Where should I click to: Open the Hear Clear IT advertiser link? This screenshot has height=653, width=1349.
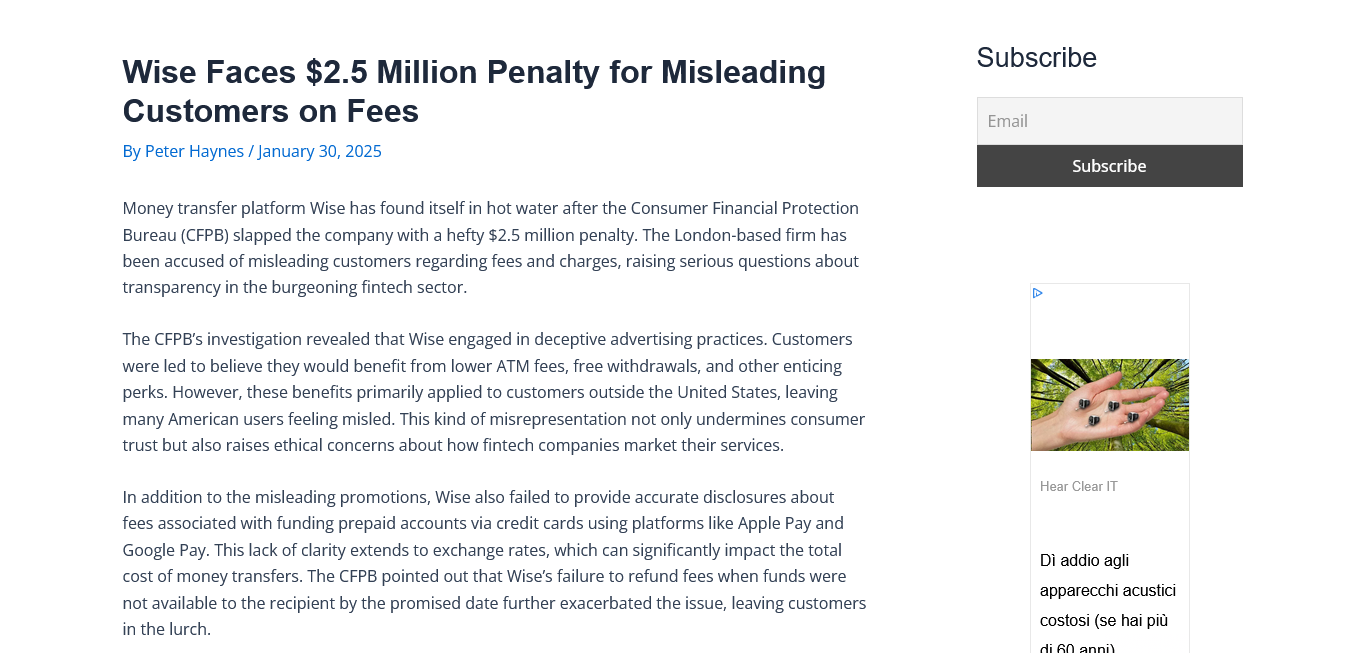tap(1078, 487)
